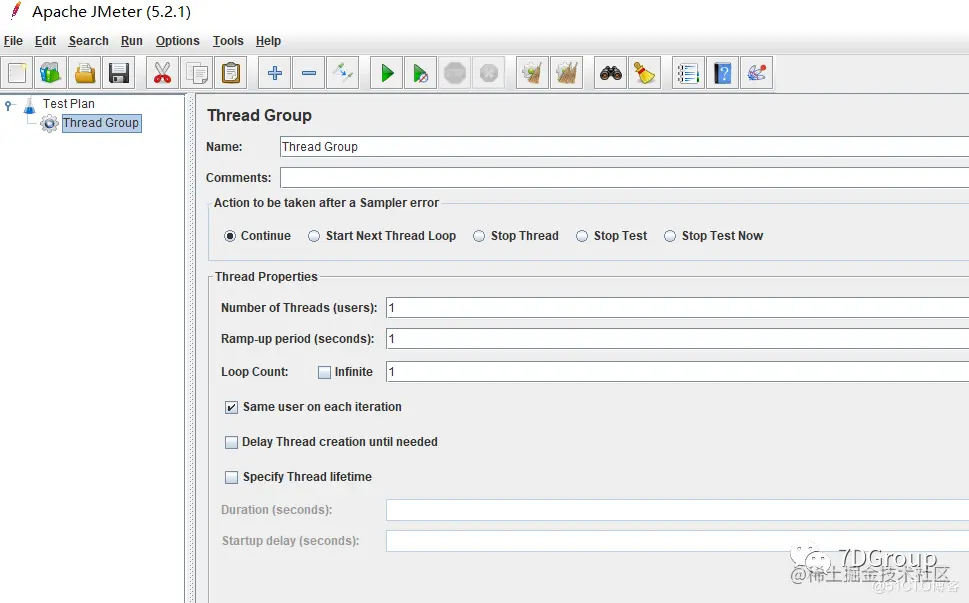Click the blue plus Expand All icon
Viewport: 969px width, 603px height.
click(x=274, y=73)
